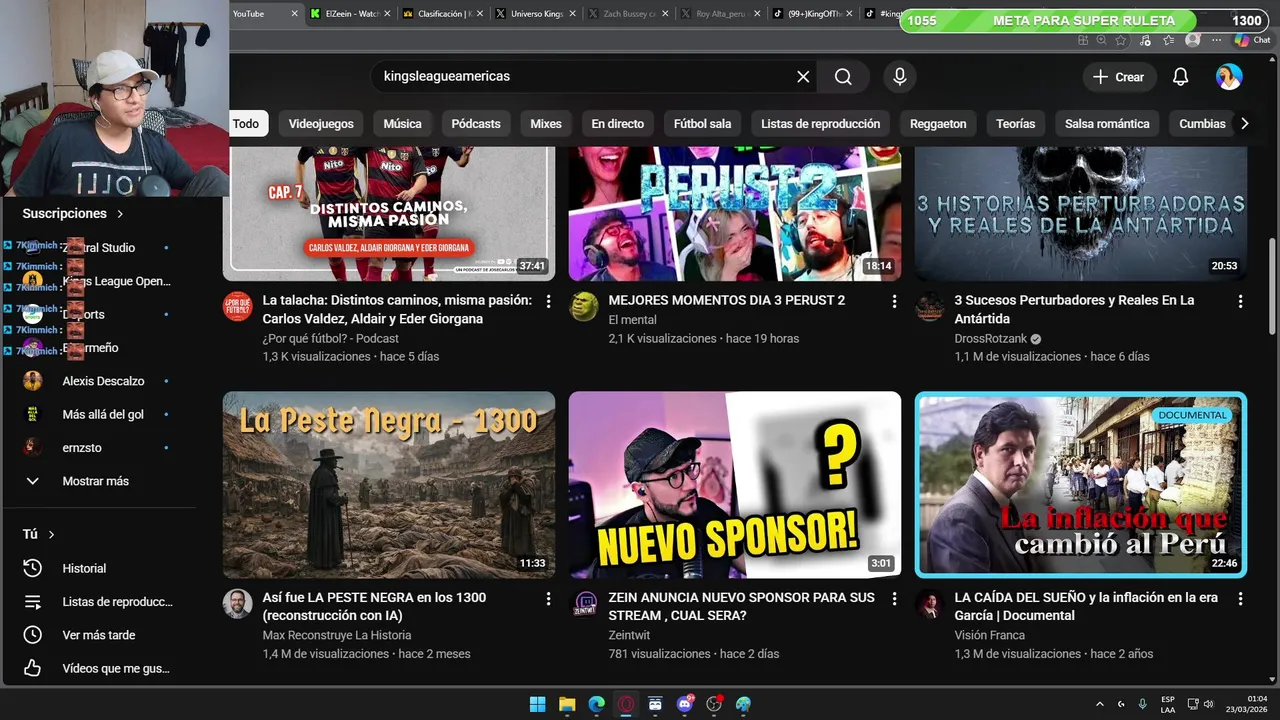Open the Max Reconstruye La Historia avatar
1280x720 pixels.
[237, 604]
